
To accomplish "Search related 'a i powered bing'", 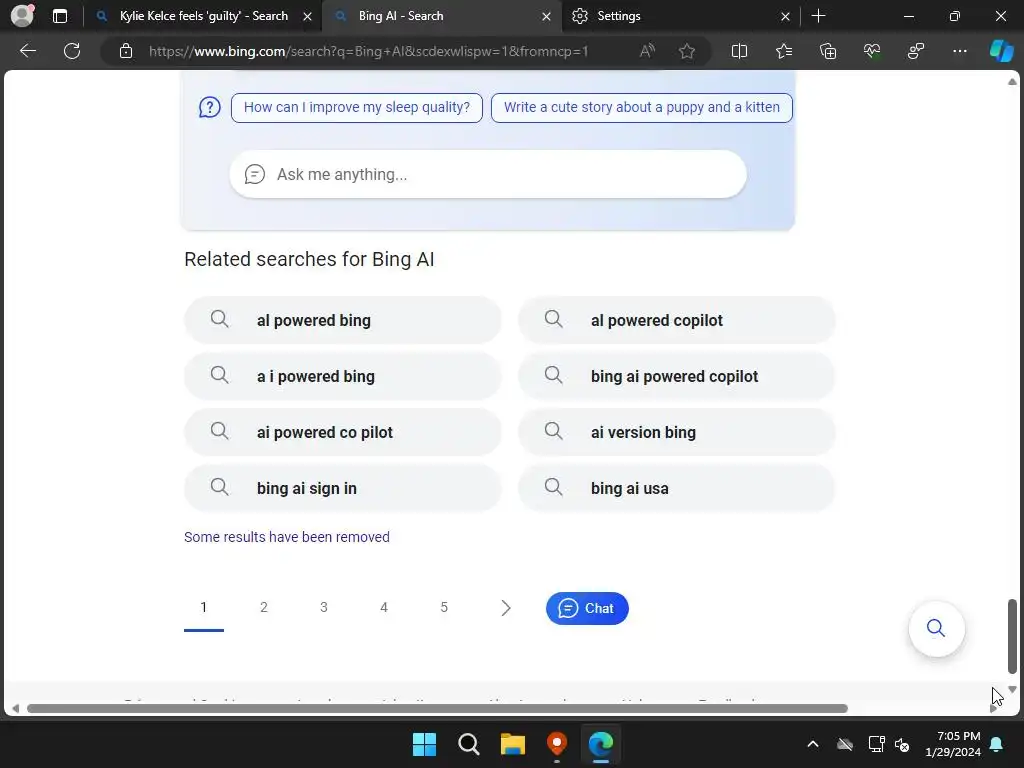I will 343,376.
